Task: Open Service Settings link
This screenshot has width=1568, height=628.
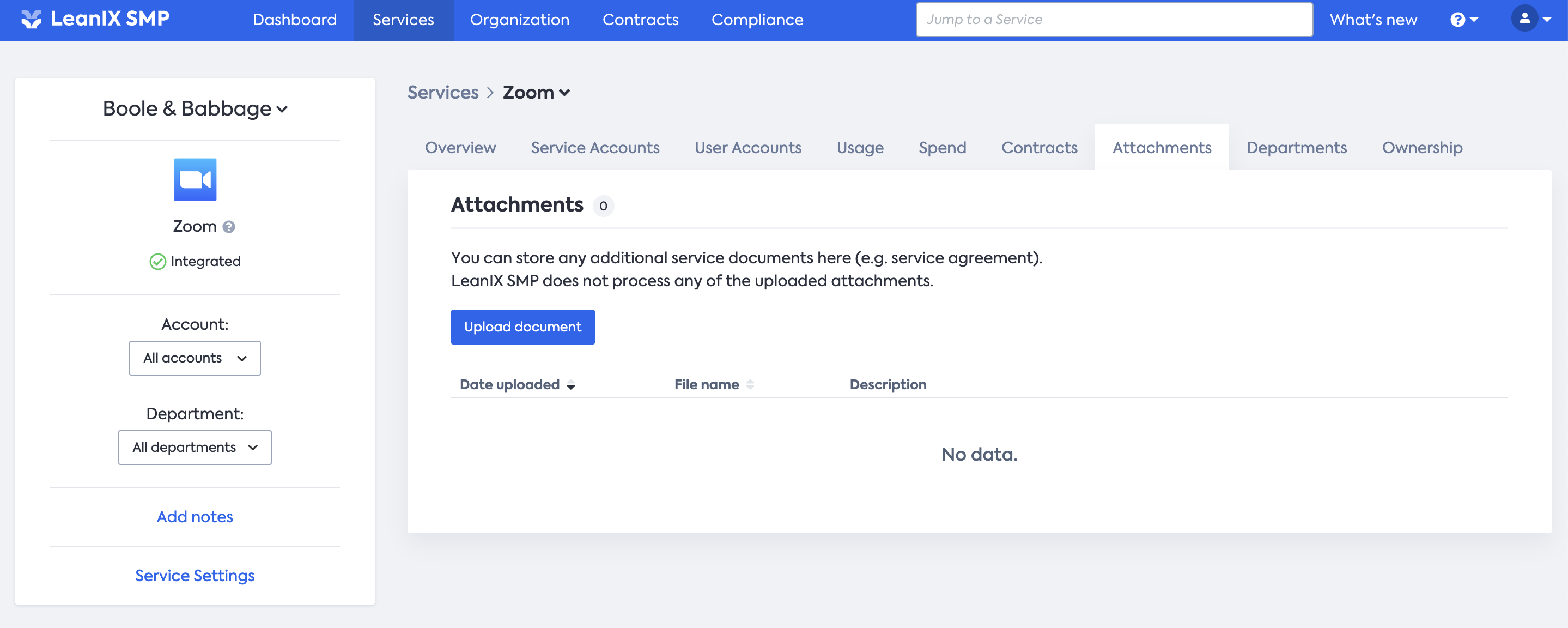Action: 195,576
